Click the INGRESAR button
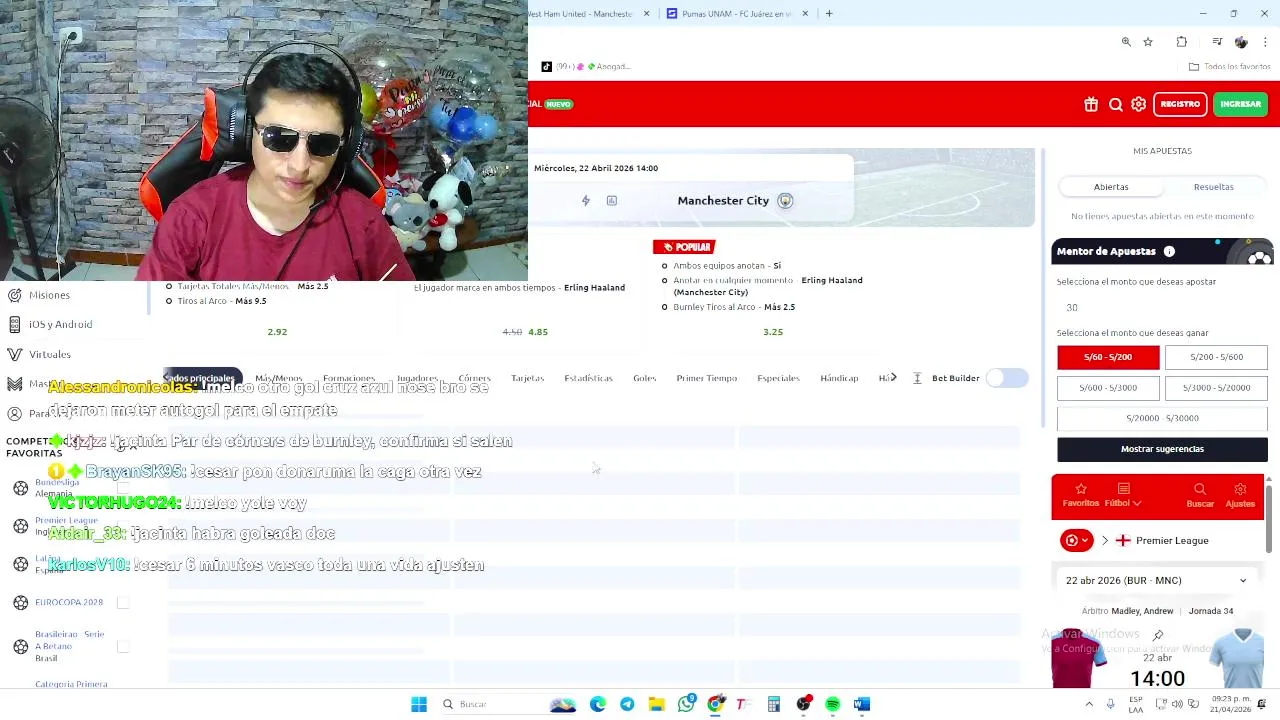Viewport: 1280px width, 720px height. [1241, 104]
